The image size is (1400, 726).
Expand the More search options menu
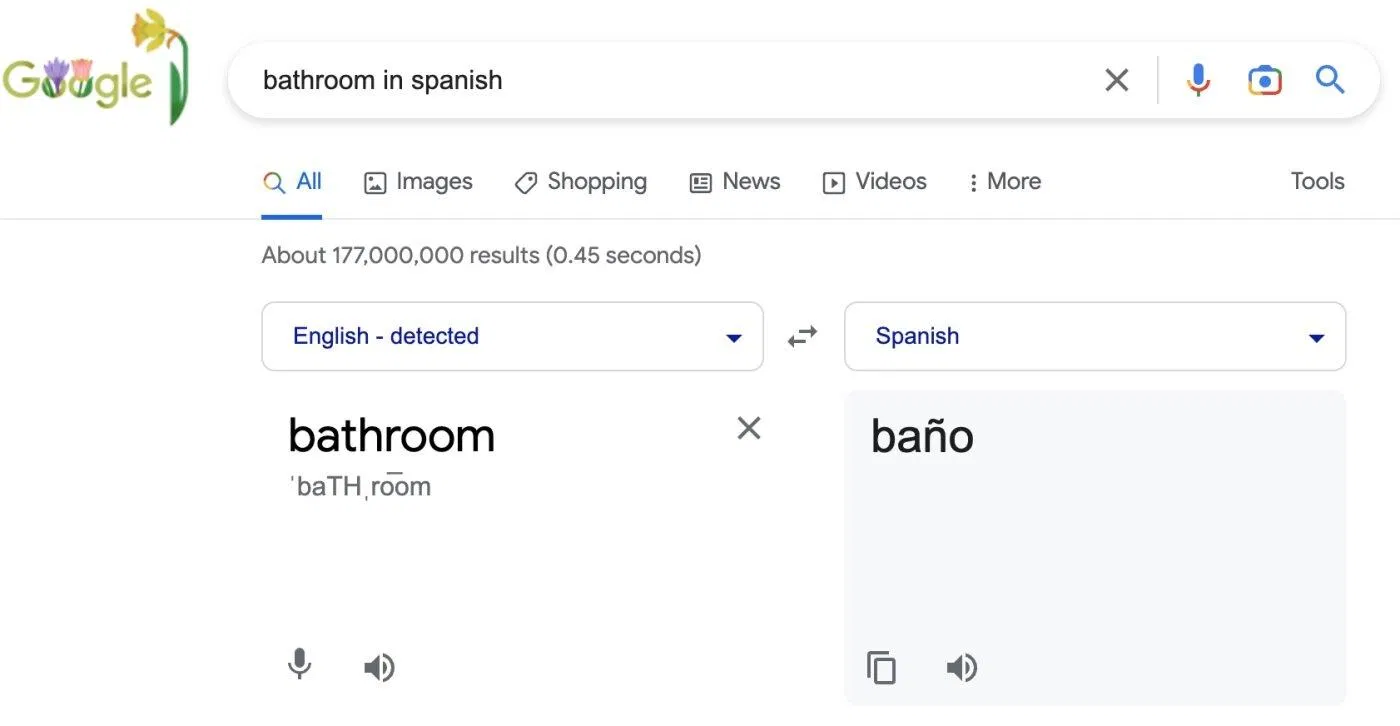[x=1003, y=181]
